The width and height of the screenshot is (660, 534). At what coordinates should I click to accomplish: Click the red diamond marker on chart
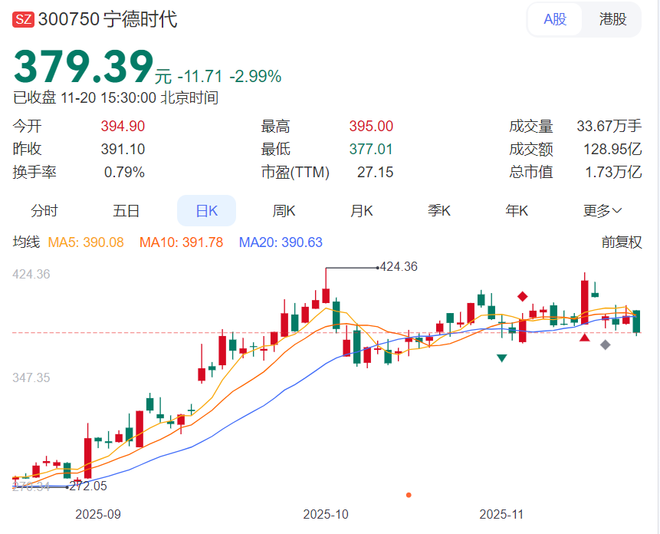click(x=522, y=296)
